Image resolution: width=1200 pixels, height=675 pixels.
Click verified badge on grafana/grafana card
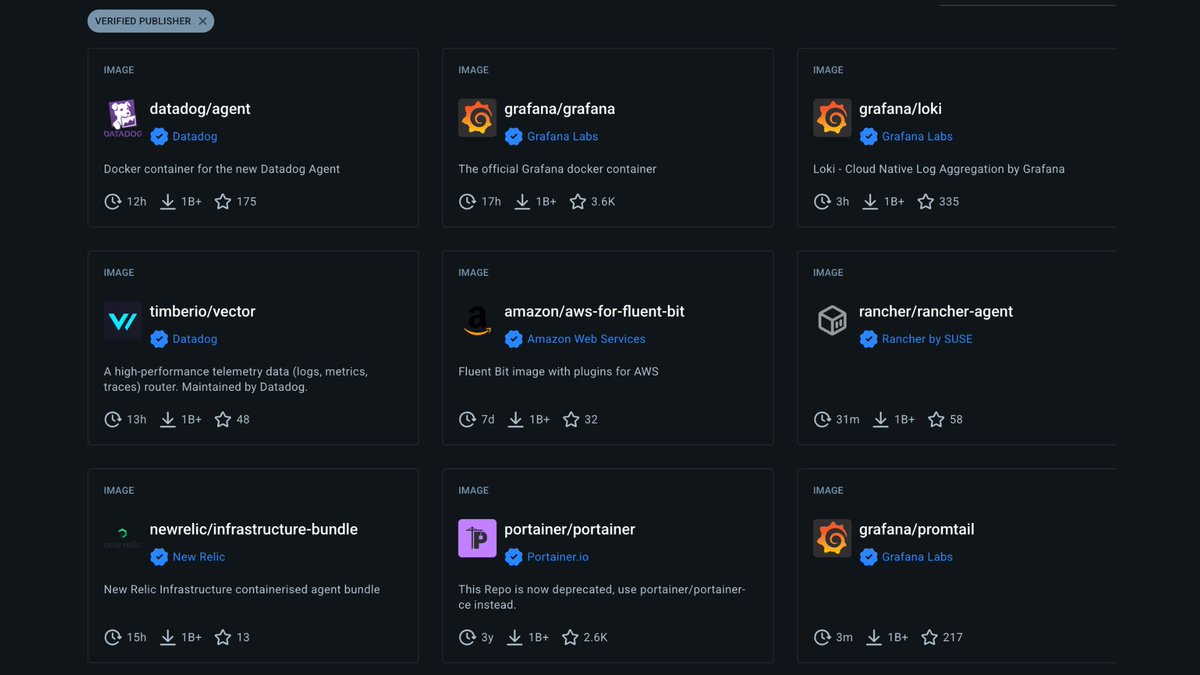coord(514,136)
